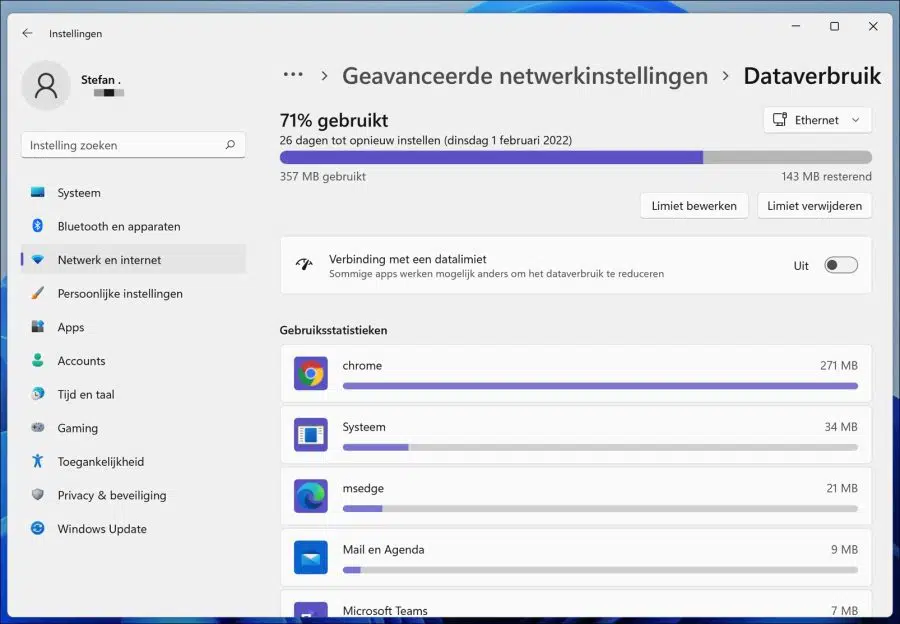Open the Stefan user profile avatar
This screenshot has height=624, width=900.
[46, 86]
